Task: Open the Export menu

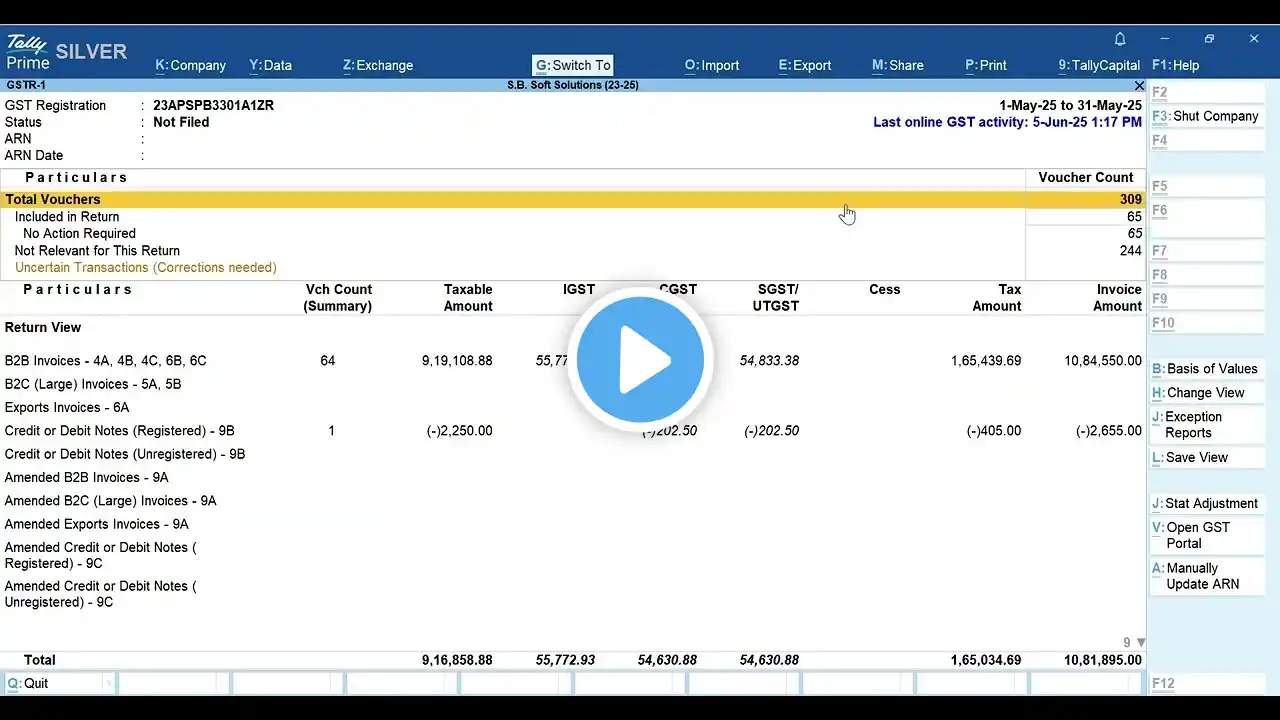Action: pyautogui.click(x=805, y=65)
